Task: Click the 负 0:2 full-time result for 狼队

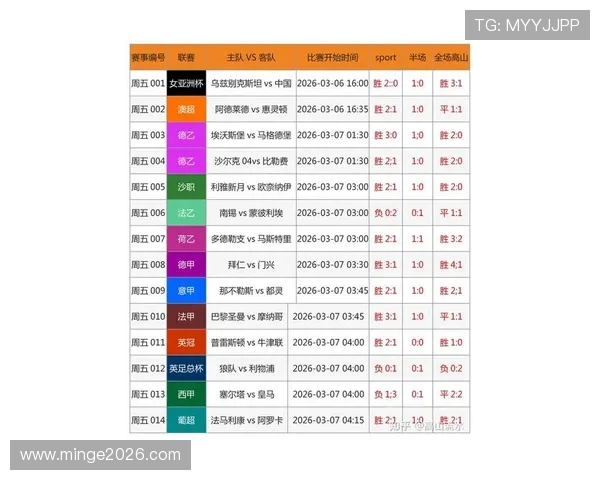Action: tap(451, 368)
